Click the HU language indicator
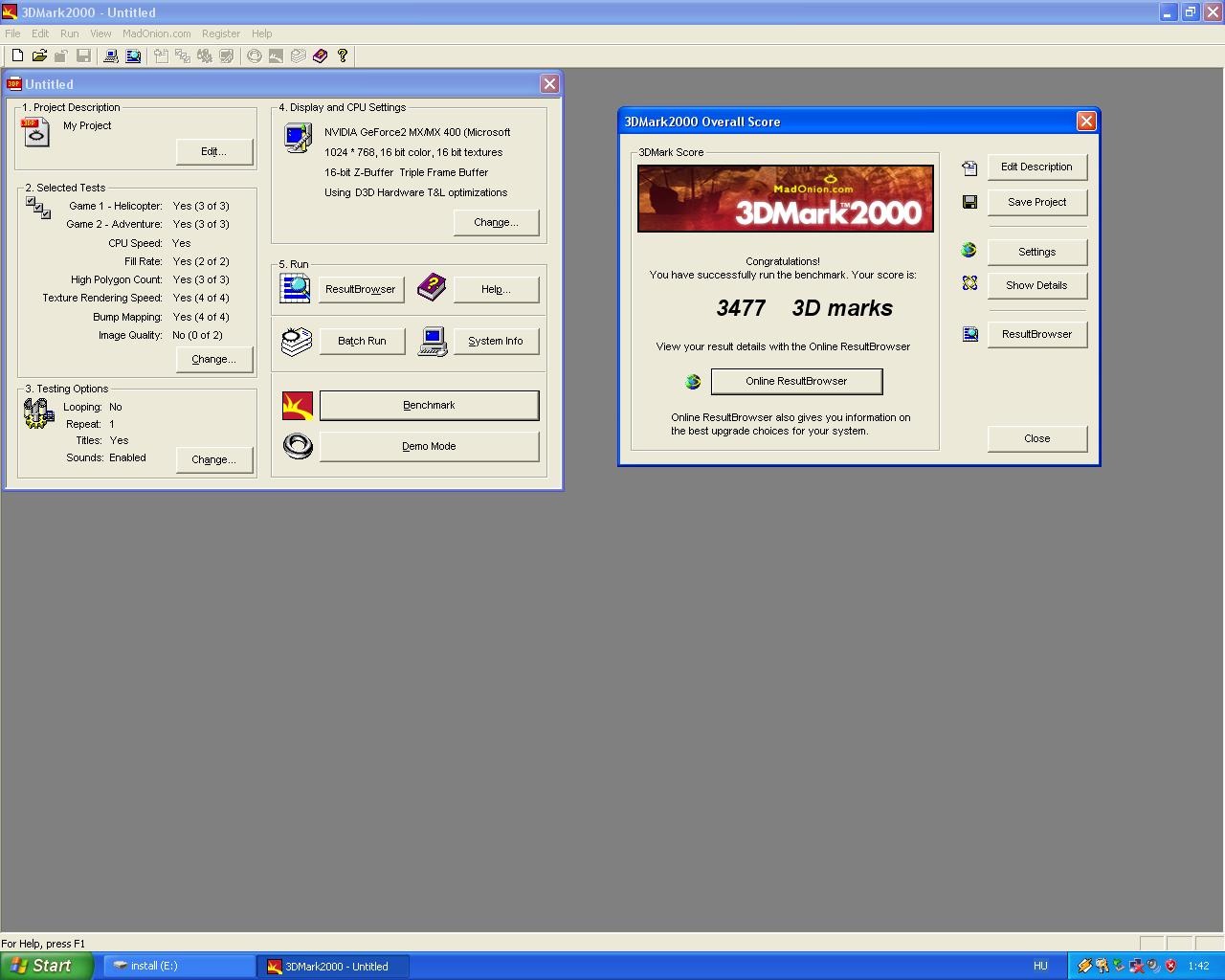The width and height of the screenshot is (1225, 980). pos(1040,966)
